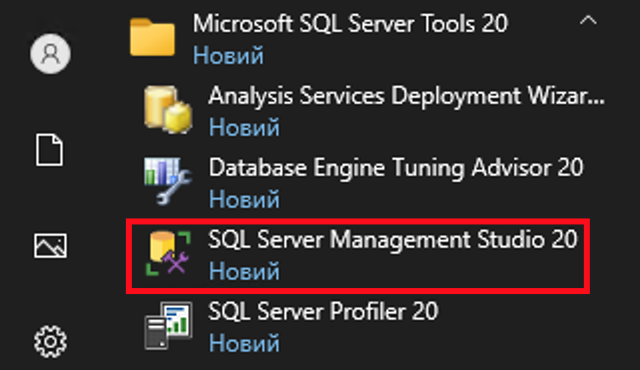Click the Database Engine Tuning Advisor icon
The height and width of the screenshot is (370, 640).
pos(168,181)
